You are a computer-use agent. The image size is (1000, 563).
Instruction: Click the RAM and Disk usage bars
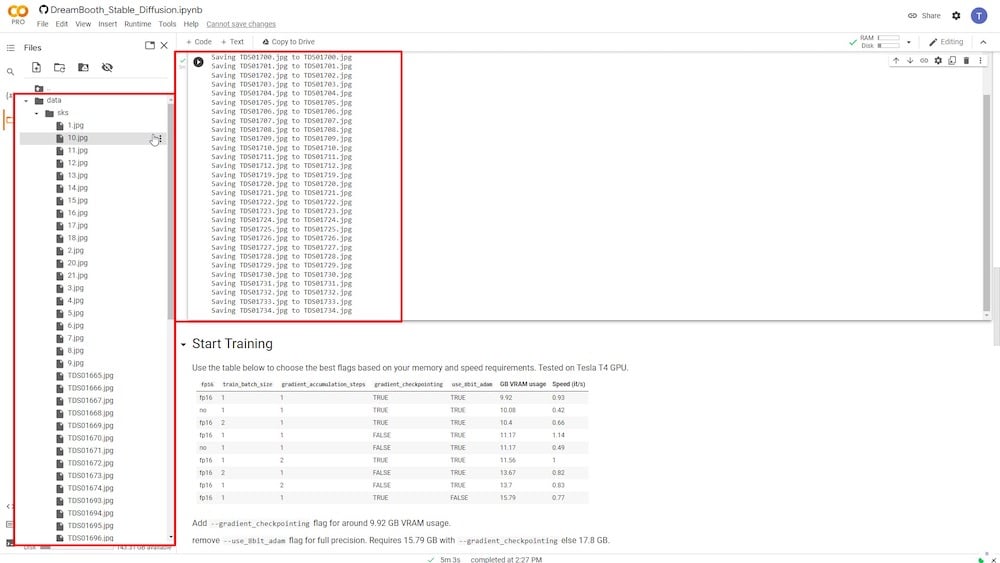[879, 42]
